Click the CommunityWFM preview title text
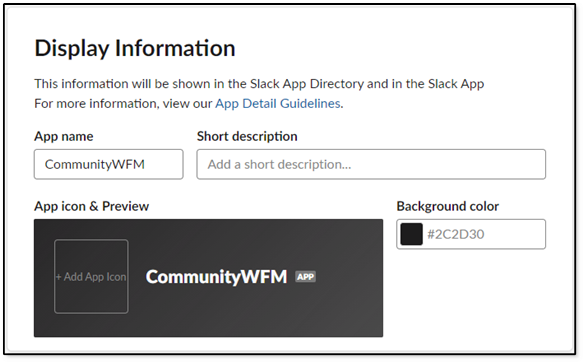585x364 pixels. coord(216,277)
